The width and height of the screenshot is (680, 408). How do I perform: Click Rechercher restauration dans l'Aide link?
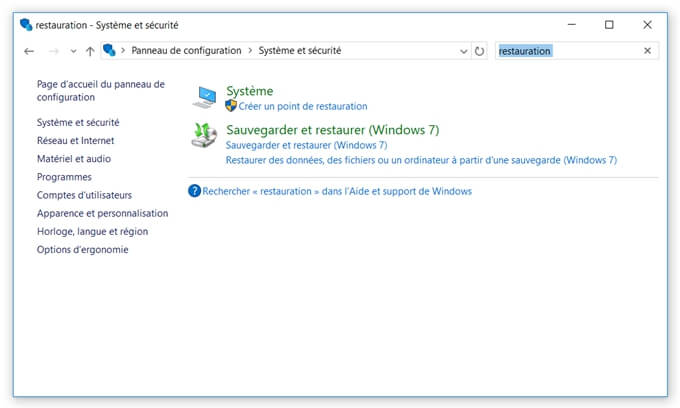point(337,191)
